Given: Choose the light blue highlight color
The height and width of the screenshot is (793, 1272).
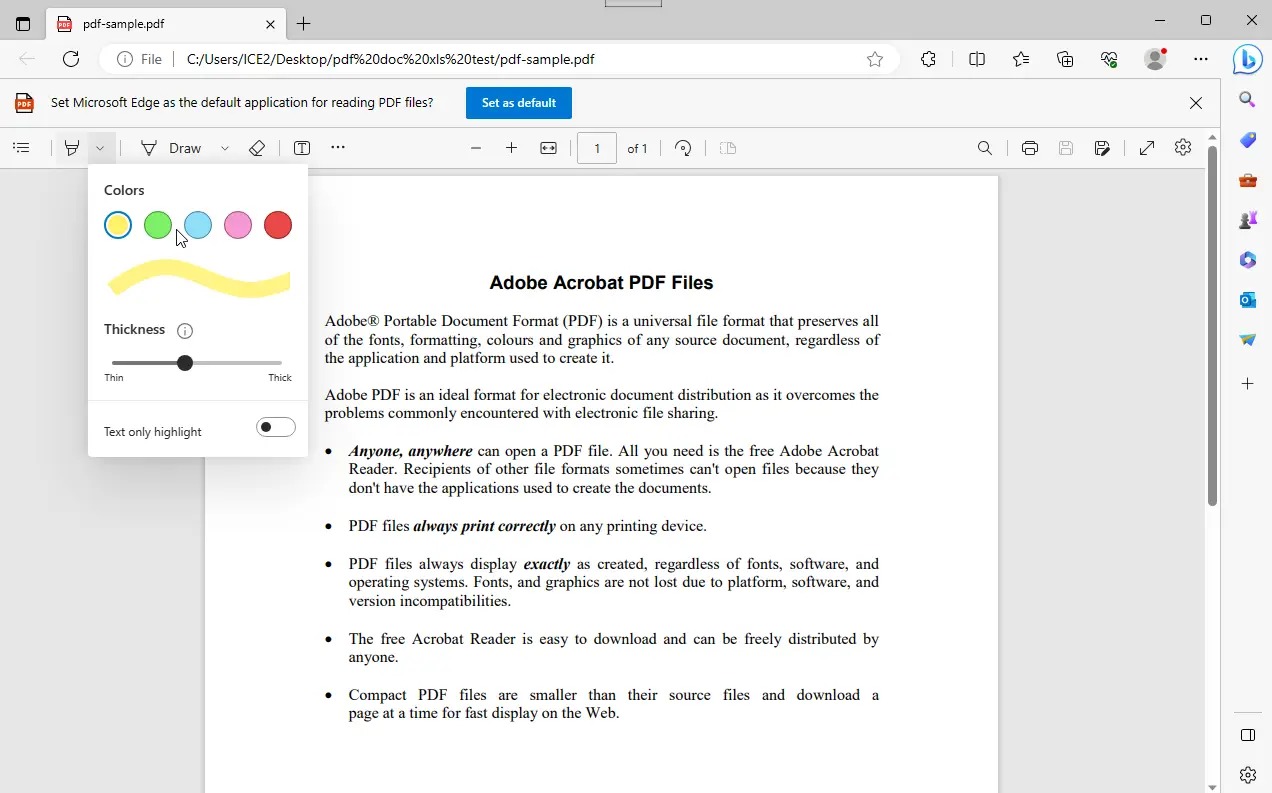Looking at the screenshot, I should tap(198, 225).
